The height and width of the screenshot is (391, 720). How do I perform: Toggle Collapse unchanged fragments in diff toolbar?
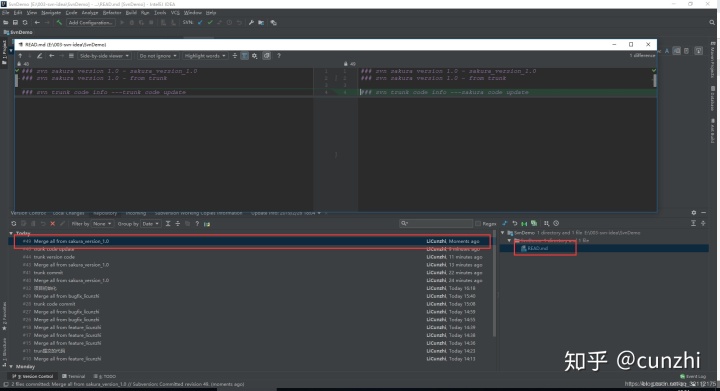(235, 56)
